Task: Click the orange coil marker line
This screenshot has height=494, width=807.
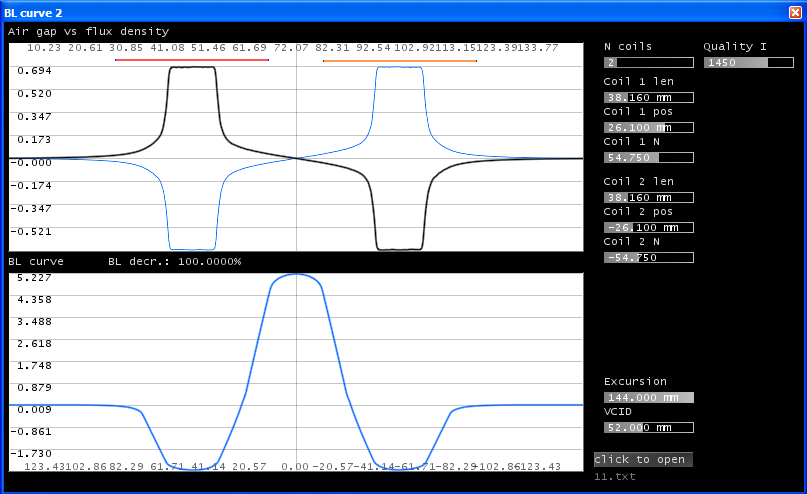Action: pos(400,61)
